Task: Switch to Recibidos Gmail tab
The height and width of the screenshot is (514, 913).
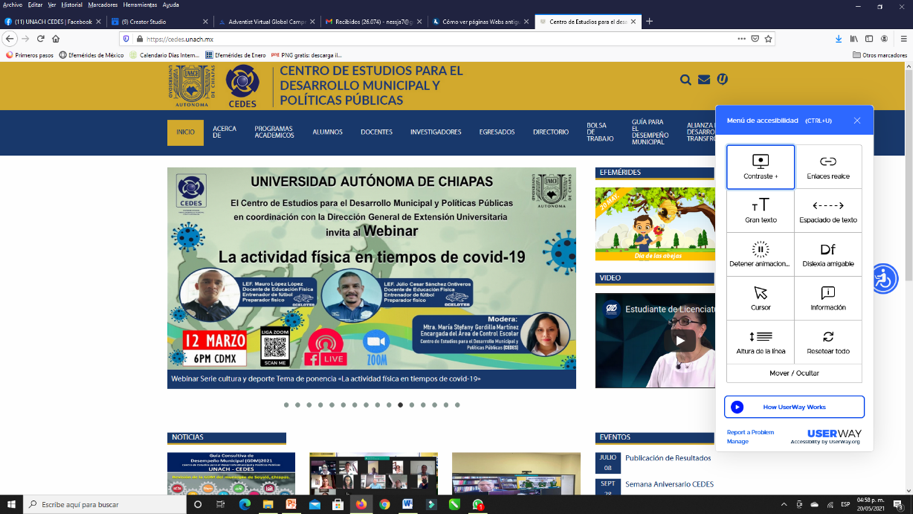Action: click(x=374, y=22)
